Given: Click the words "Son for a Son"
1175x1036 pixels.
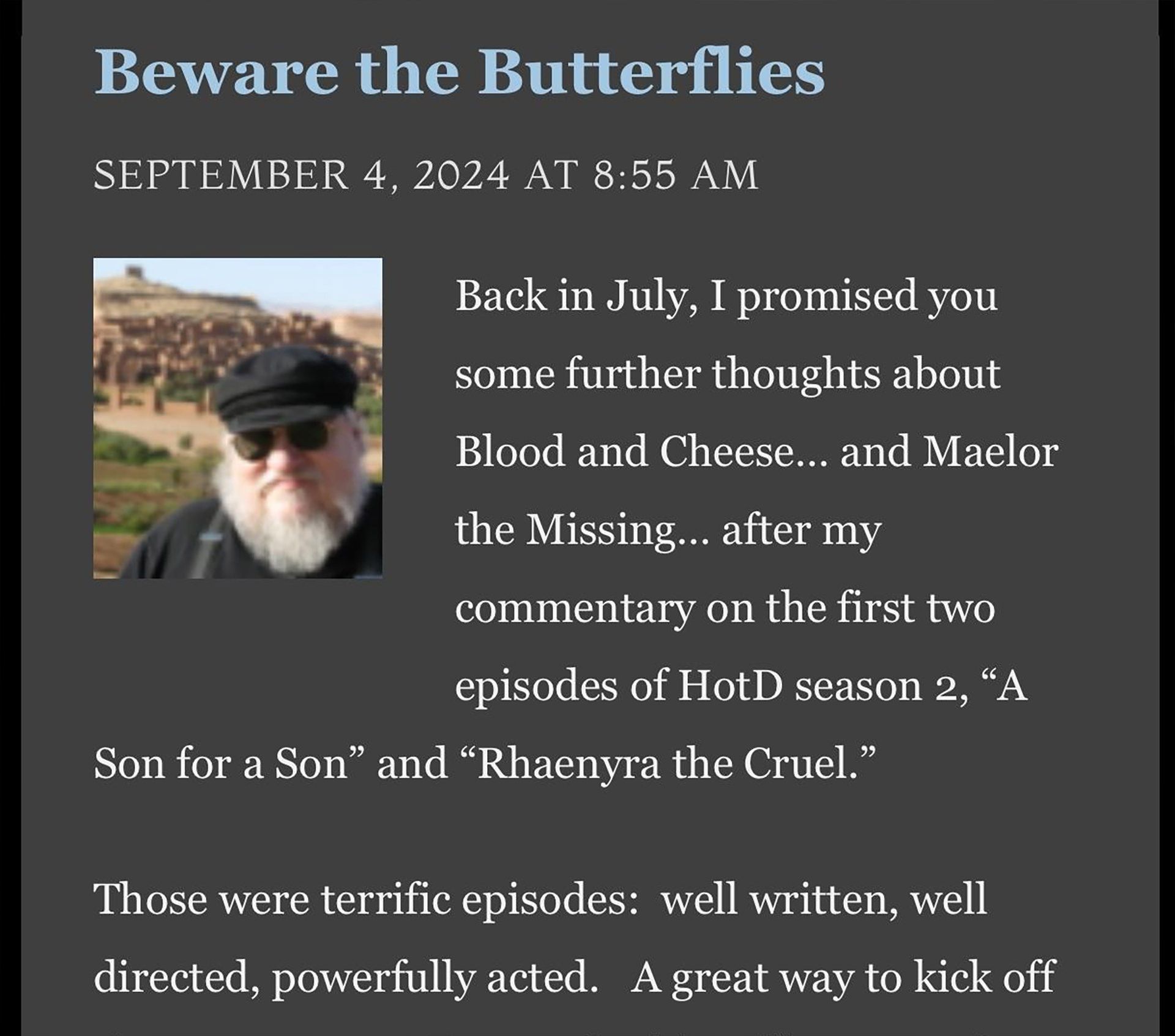Looking at the screenshot, I should point(222,765).
